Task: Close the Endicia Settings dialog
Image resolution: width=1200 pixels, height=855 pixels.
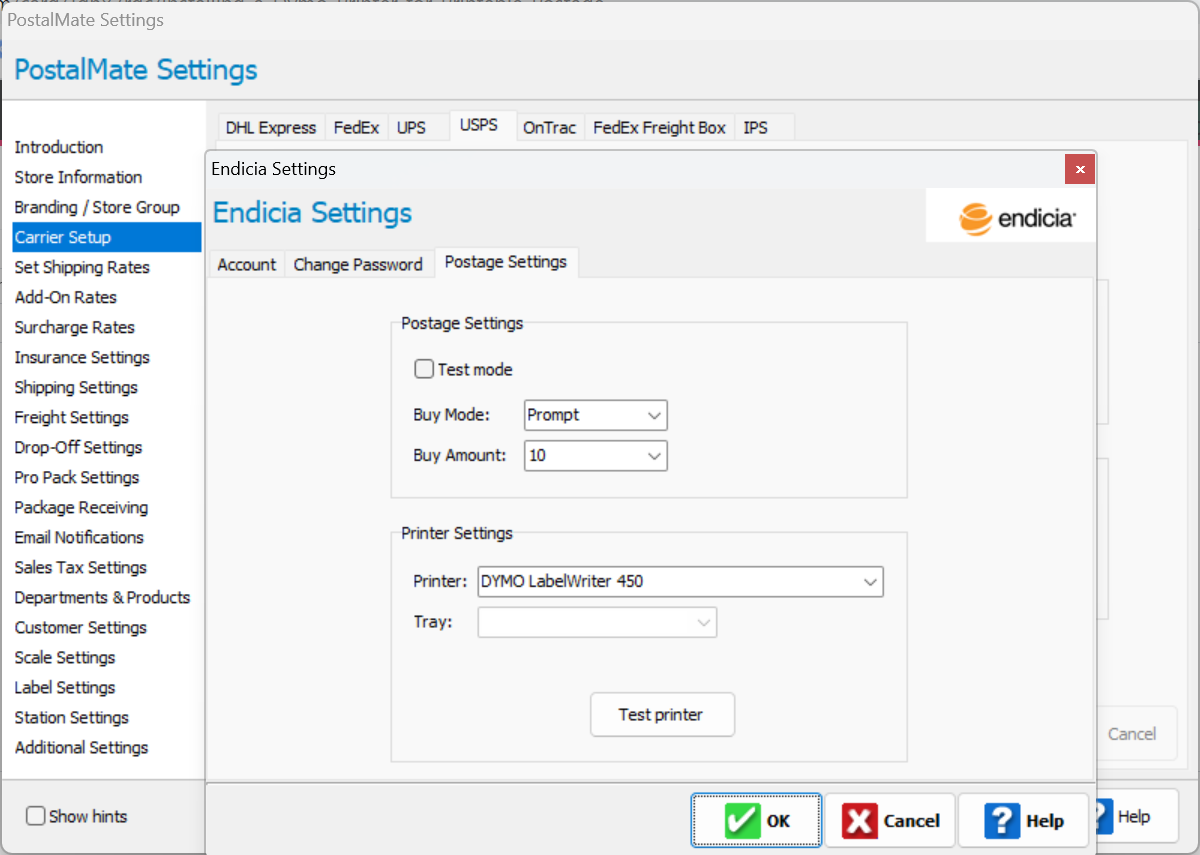Action: (1079, 170)
